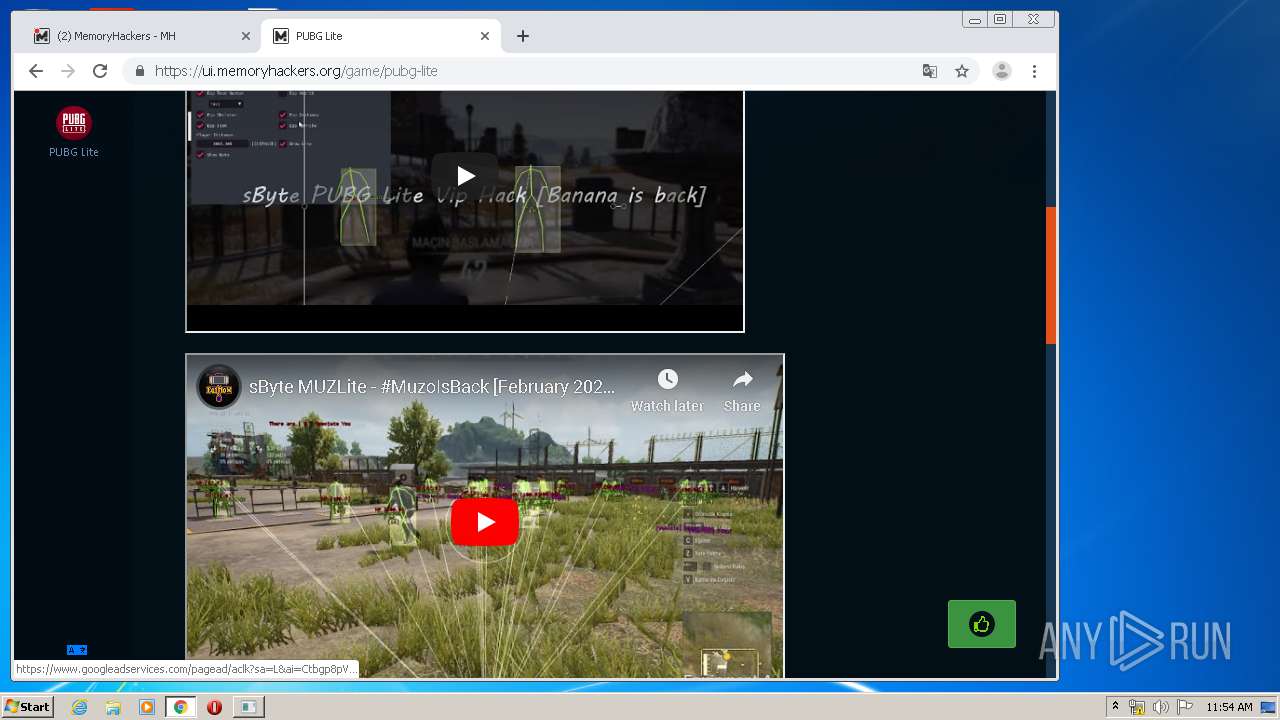Viewport: 1280px width, 720px height.
Task: Open the Chrome three-dot menu
Action: pos(1034,71)
